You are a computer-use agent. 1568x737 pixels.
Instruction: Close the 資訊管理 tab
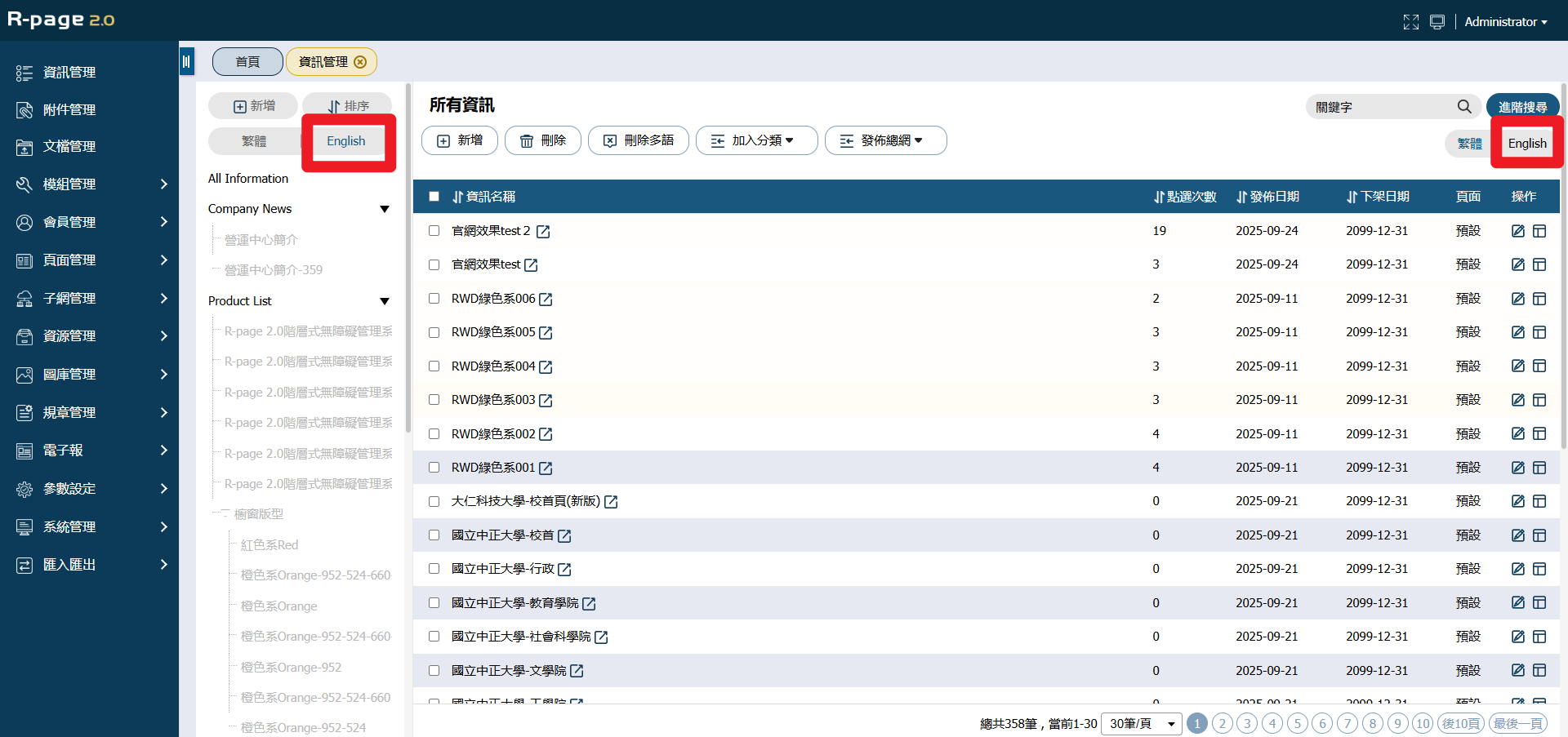(x=360, y=62)
